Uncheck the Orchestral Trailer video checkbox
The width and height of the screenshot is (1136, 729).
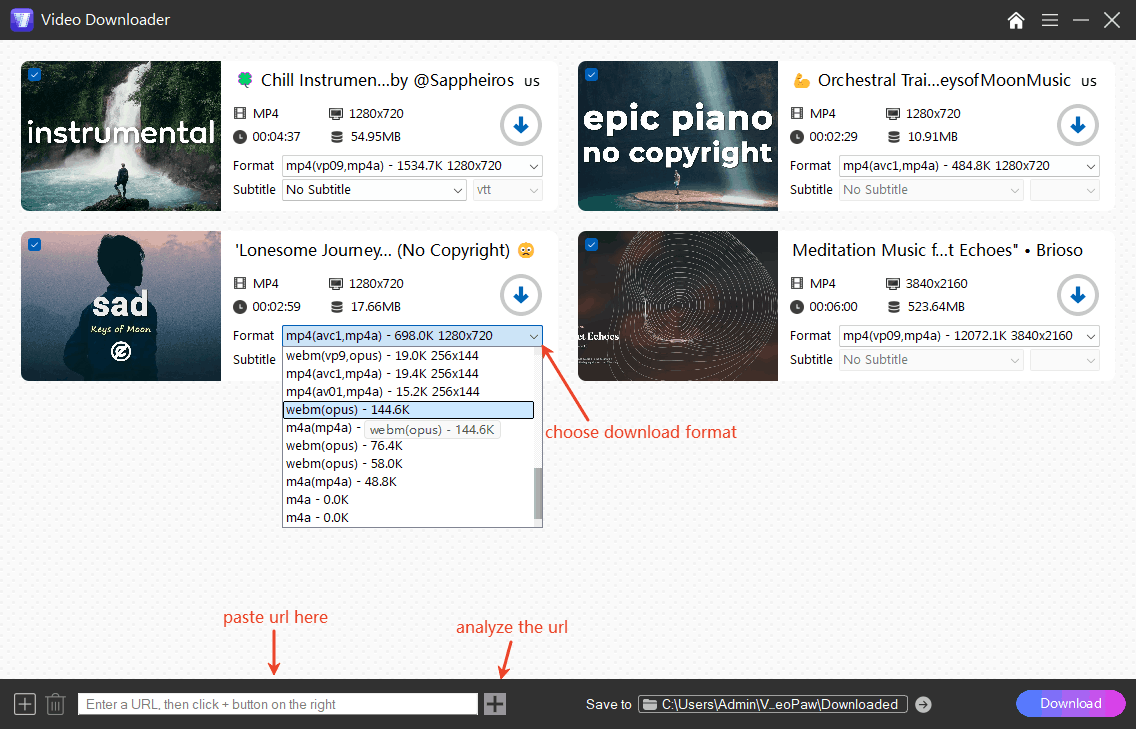(x=592, y=75)
